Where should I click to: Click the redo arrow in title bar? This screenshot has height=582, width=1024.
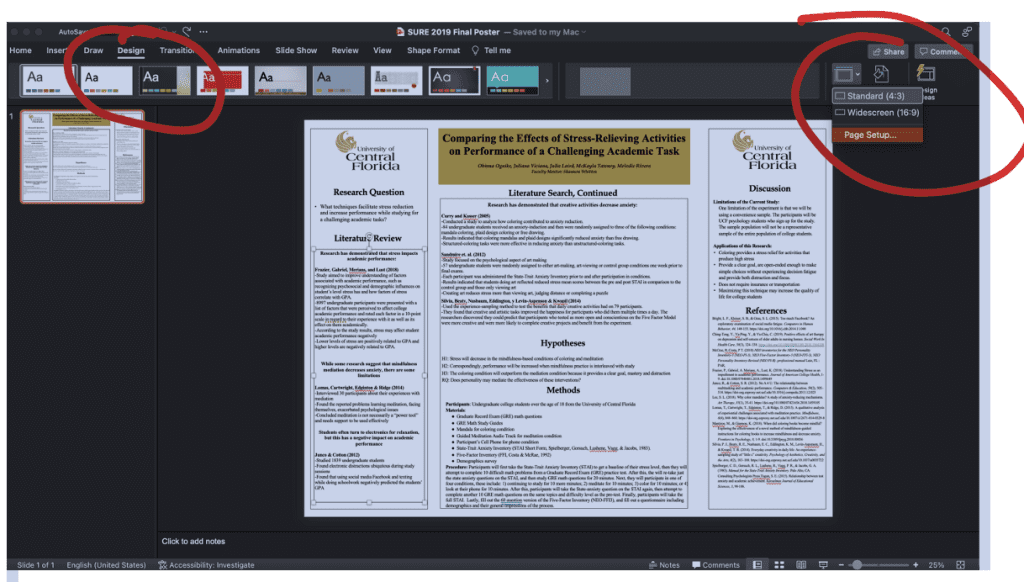click(187, 31)
